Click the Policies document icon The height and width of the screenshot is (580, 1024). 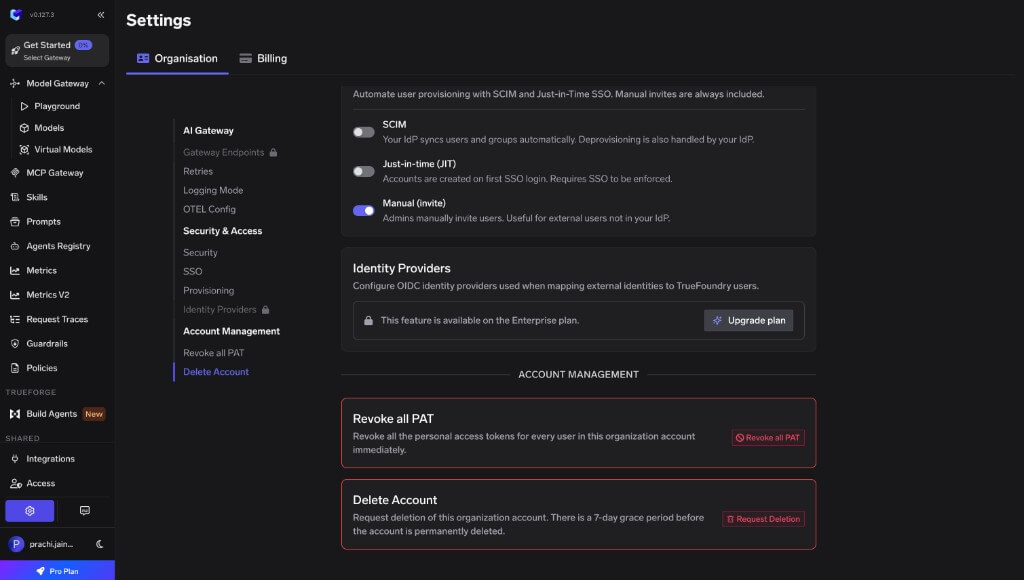[x=14, y=368]
